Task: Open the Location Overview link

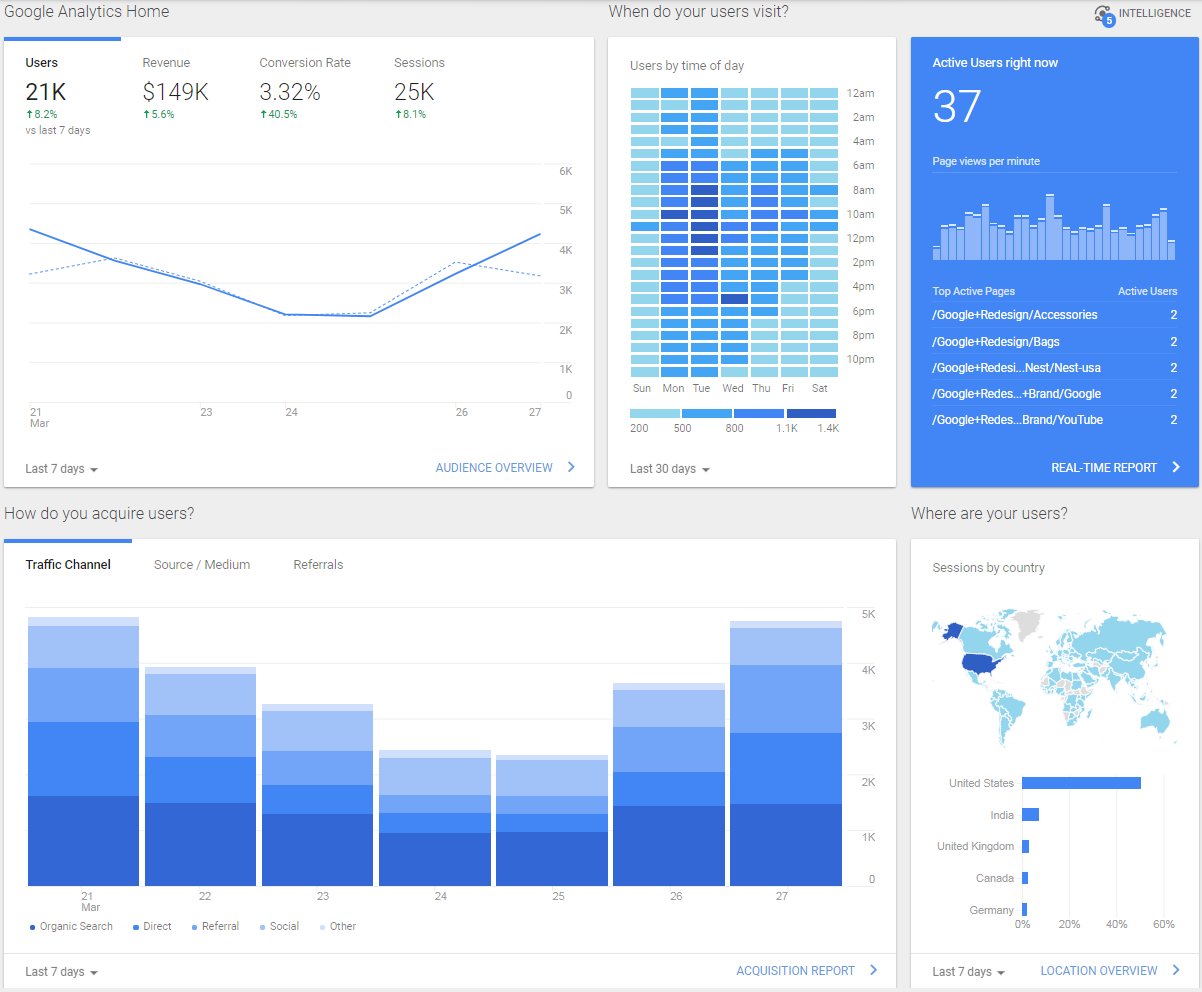Action: [x=1099, y=971]
